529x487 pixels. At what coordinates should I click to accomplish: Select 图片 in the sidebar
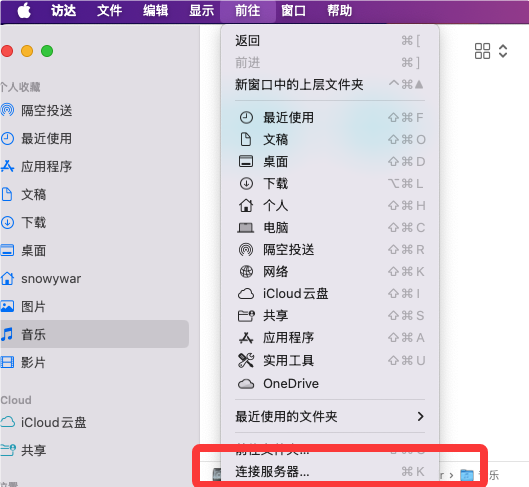click(x=94, y=307)
